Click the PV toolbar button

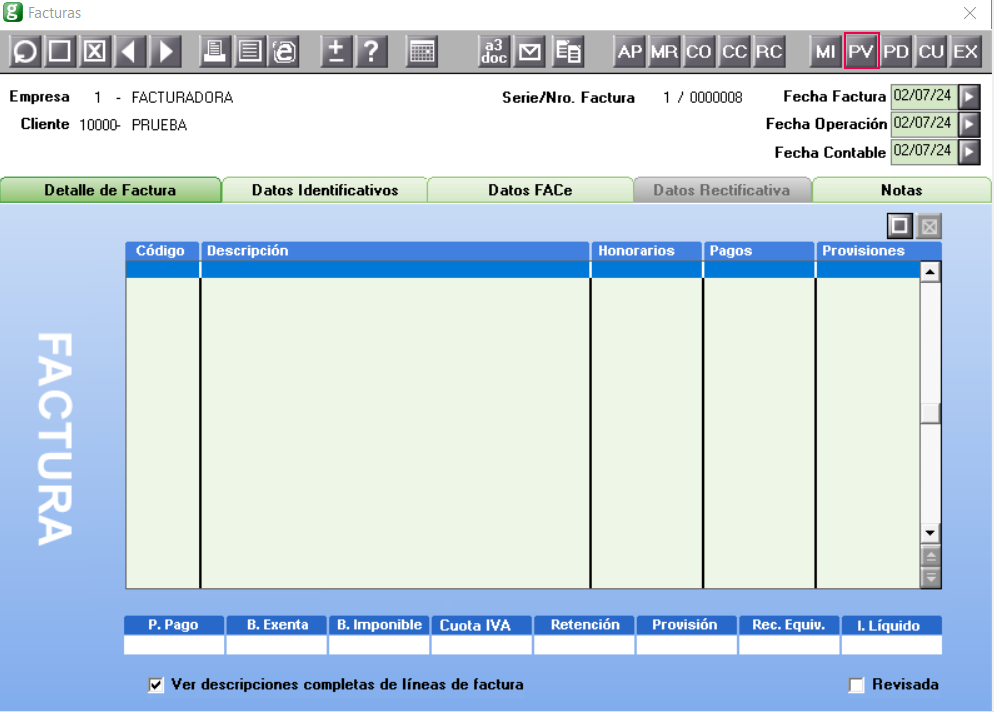coord(861,51)
